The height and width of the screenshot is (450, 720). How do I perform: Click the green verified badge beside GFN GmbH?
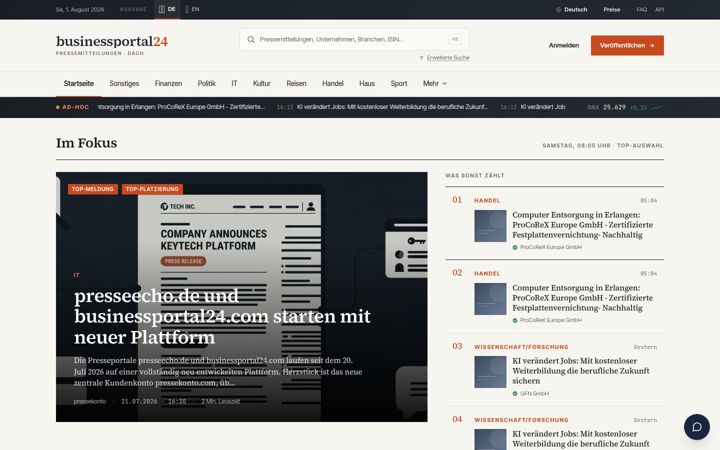(515, 394)
